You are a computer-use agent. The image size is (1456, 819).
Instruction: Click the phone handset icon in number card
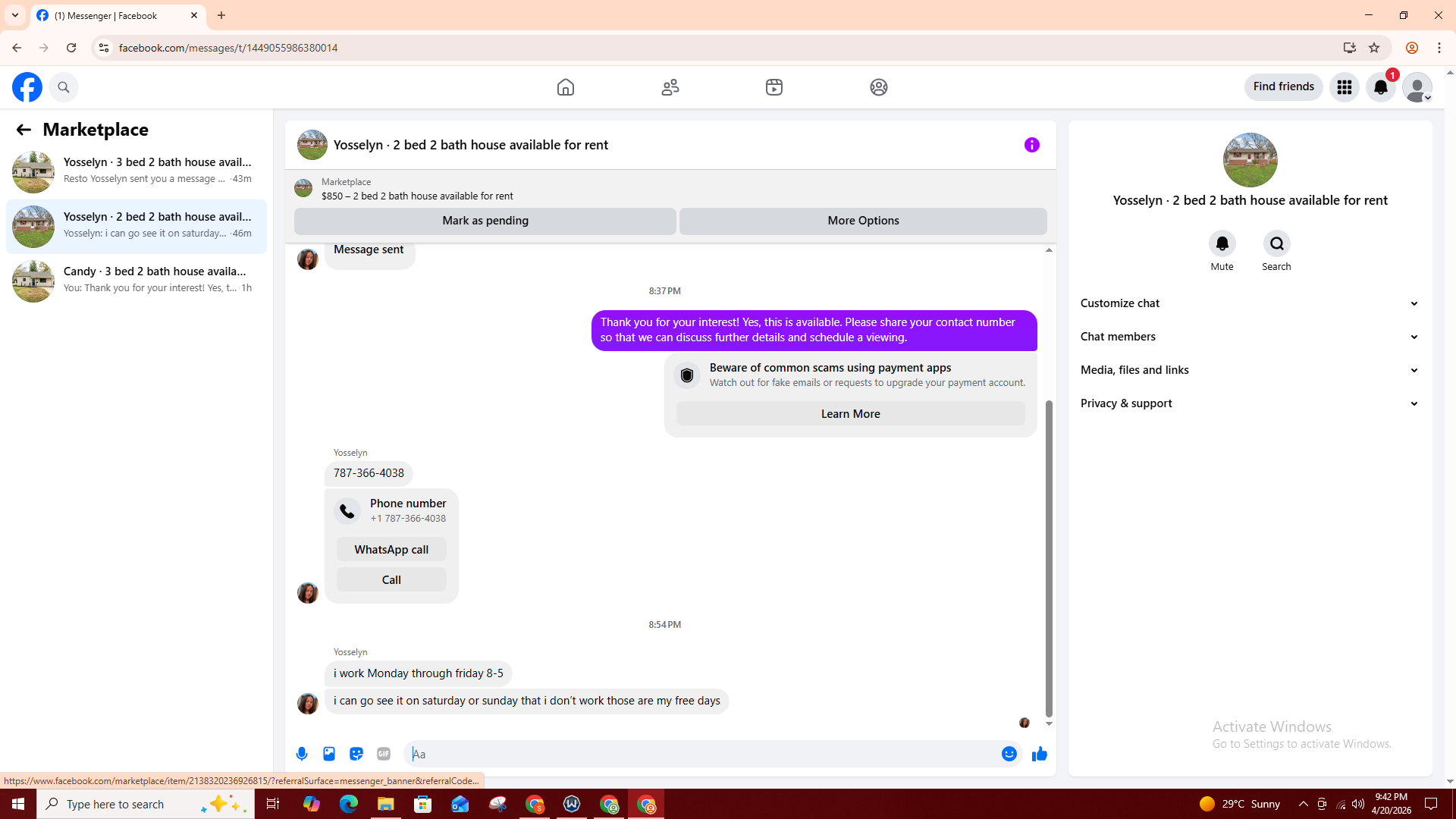347,511
